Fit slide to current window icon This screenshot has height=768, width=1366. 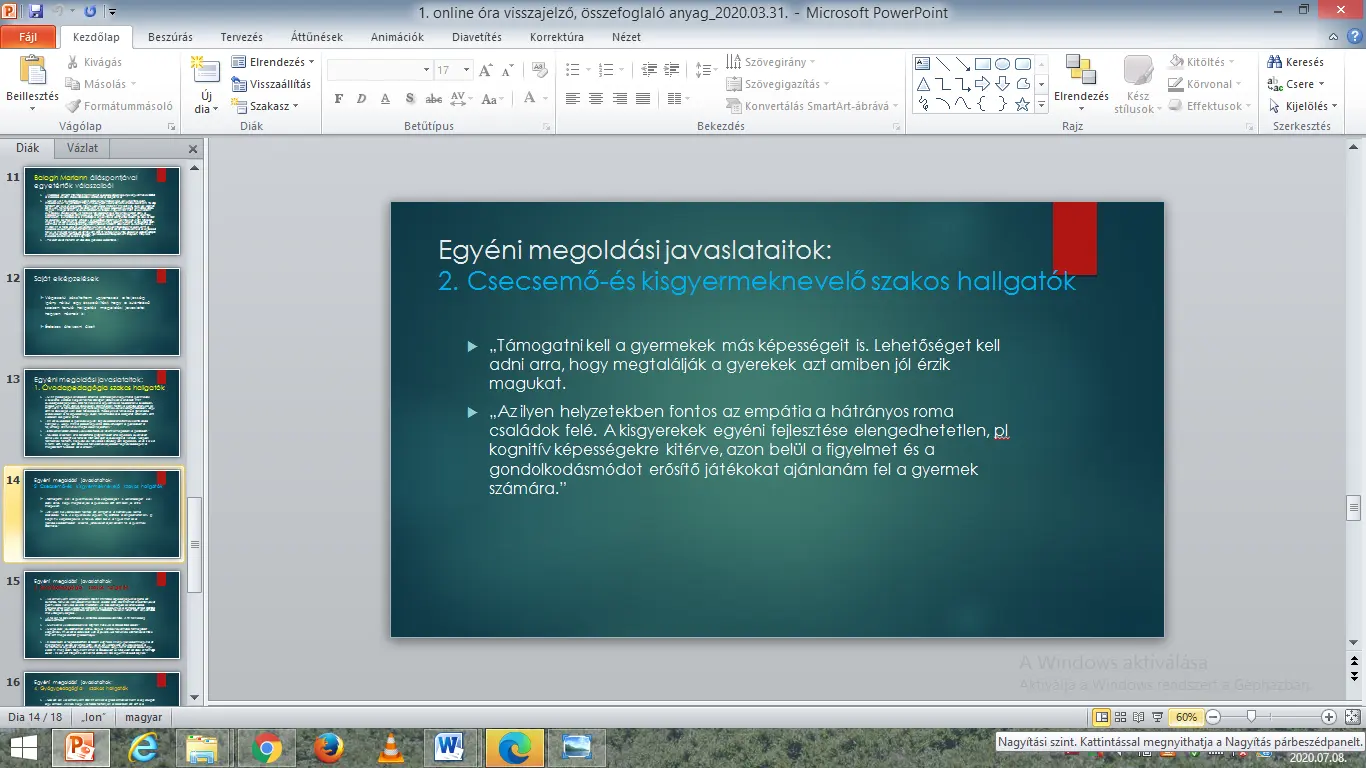1351,717
